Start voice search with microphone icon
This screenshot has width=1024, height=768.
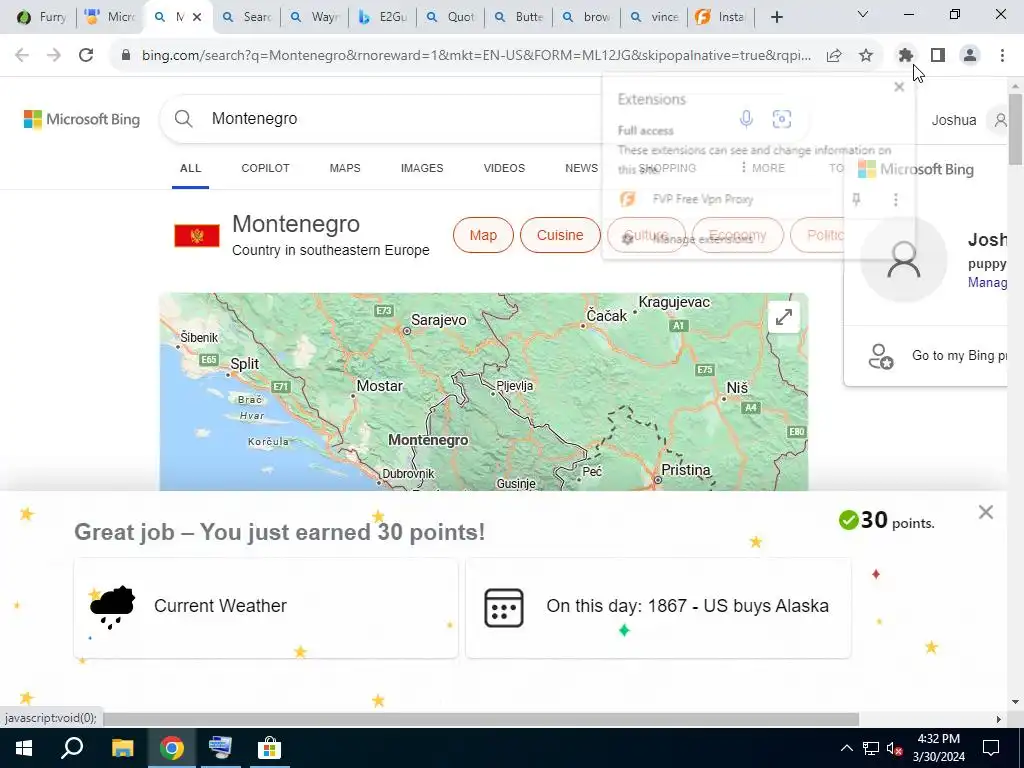click(746, 119)
